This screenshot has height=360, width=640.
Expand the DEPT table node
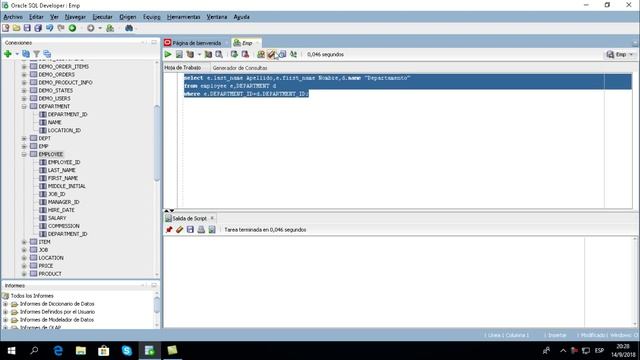pyautogui.click(x=24, y=138)
